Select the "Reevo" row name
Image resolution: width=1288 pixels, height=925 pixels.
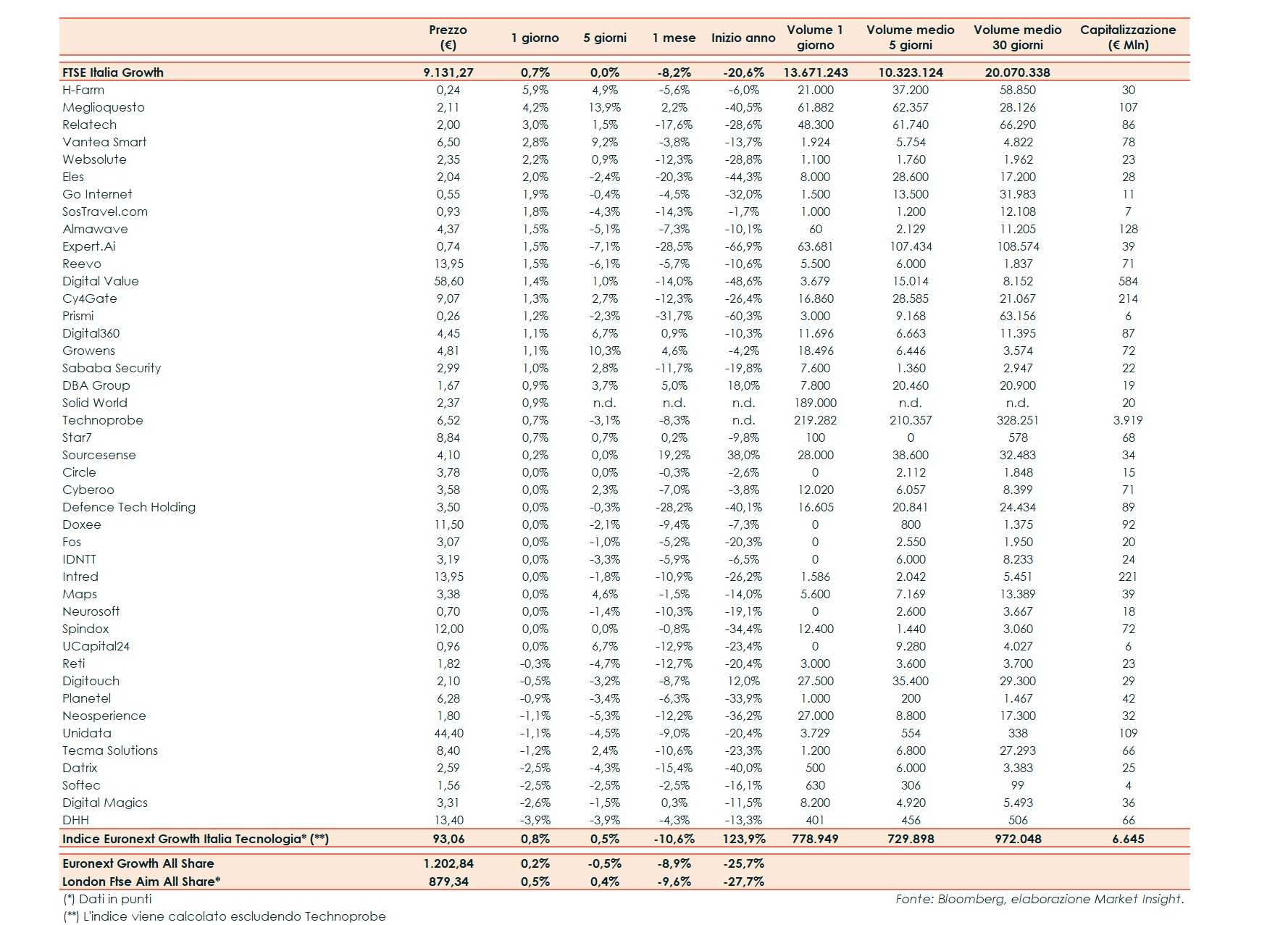(82, 264)
